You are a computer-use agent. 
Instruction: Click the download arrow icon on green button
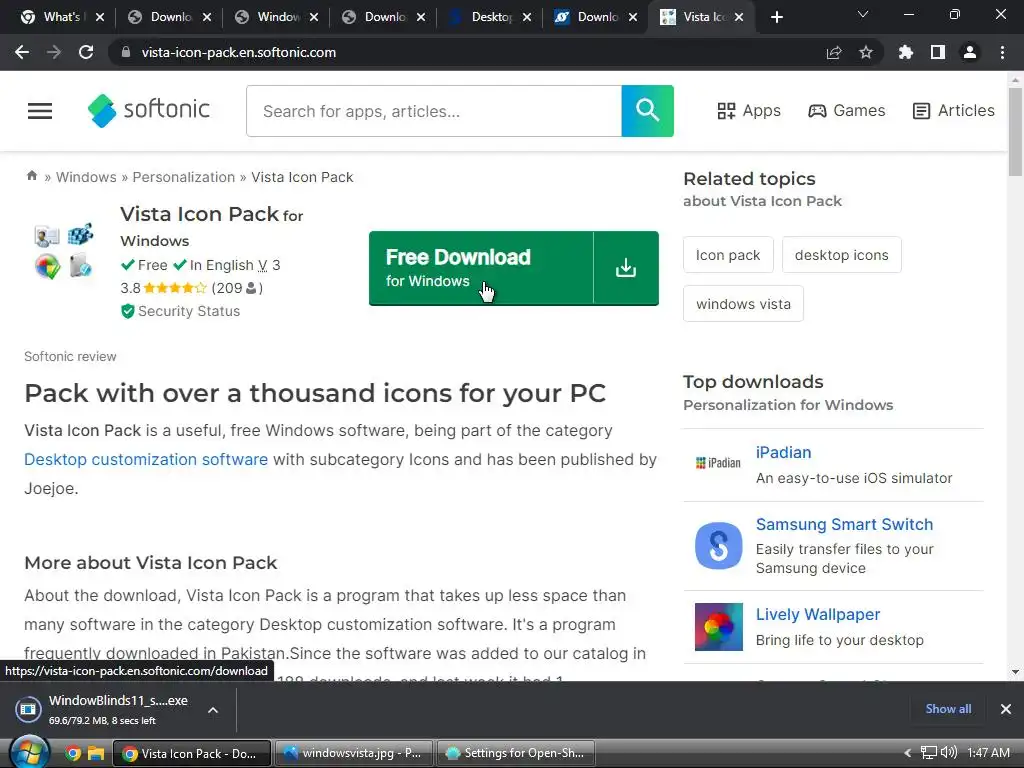[x=626, y=268]
